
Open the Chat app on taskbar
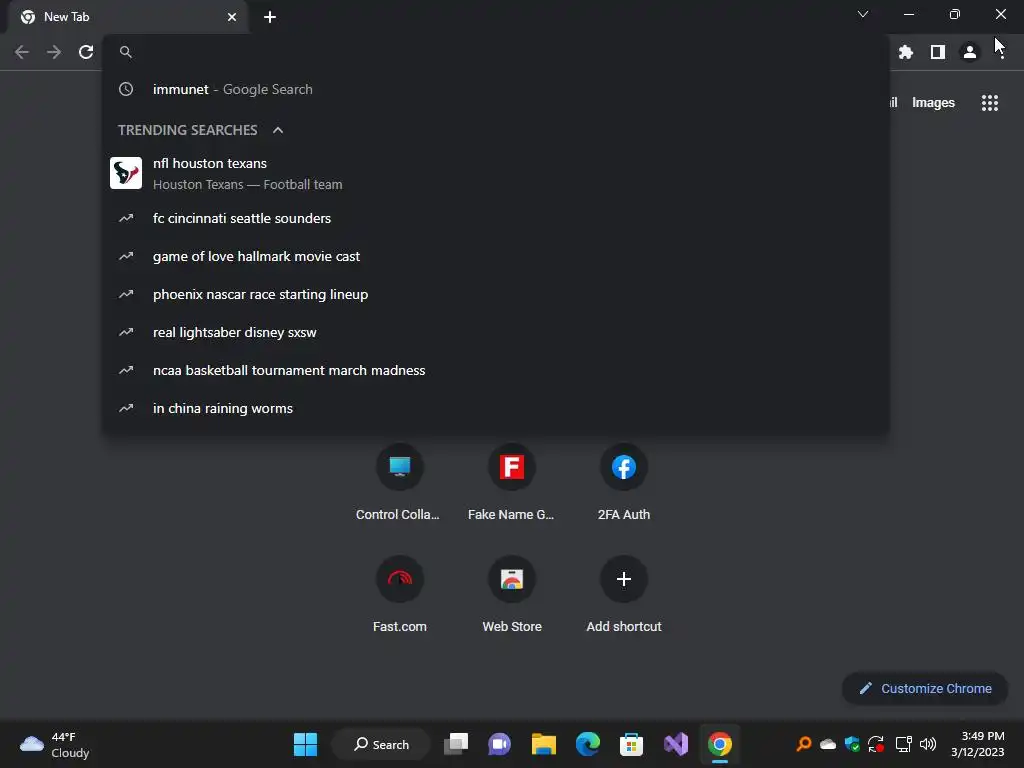500,744
